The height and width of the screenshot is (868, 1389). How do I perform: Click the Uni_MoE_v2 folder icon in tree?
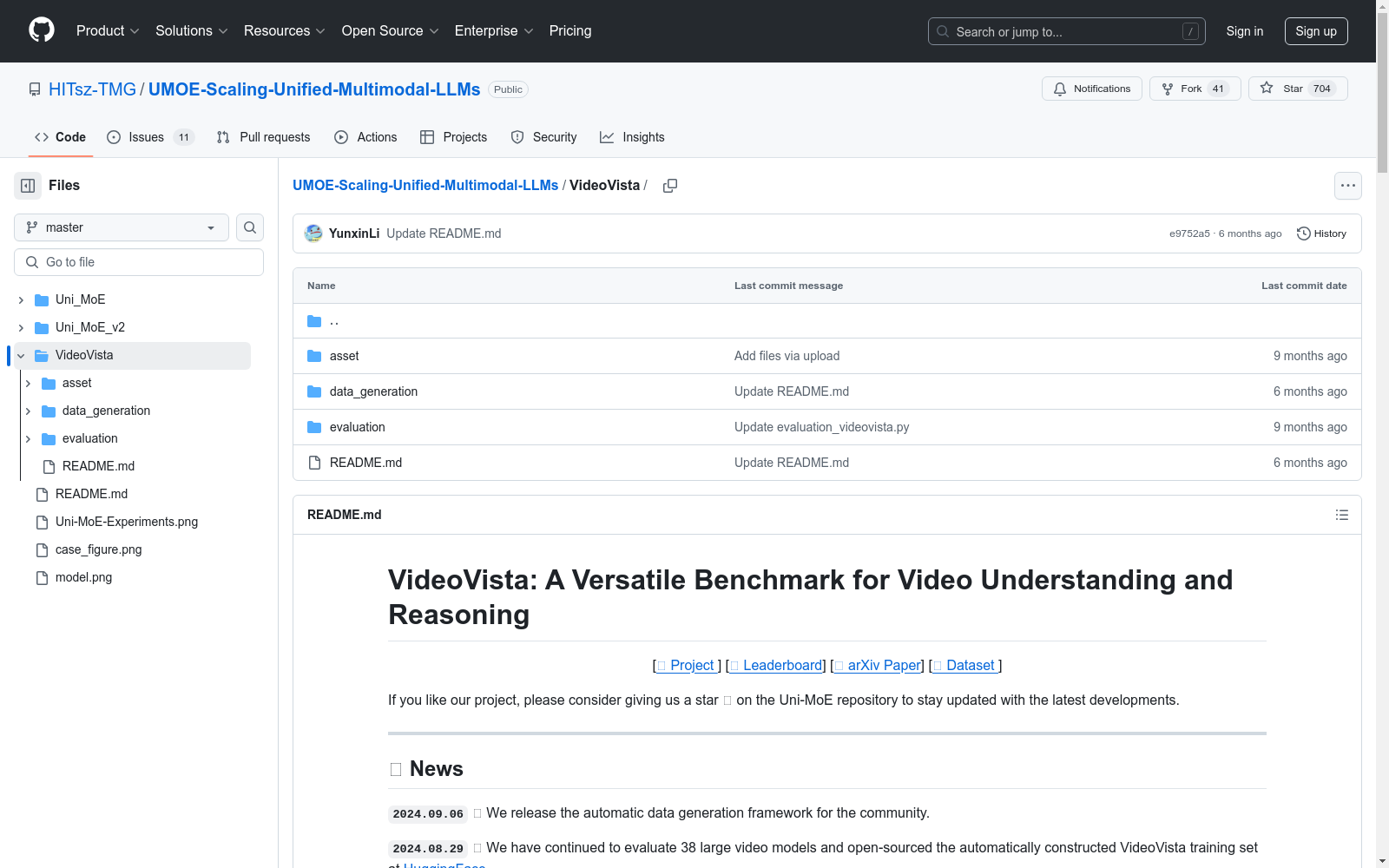42,327
